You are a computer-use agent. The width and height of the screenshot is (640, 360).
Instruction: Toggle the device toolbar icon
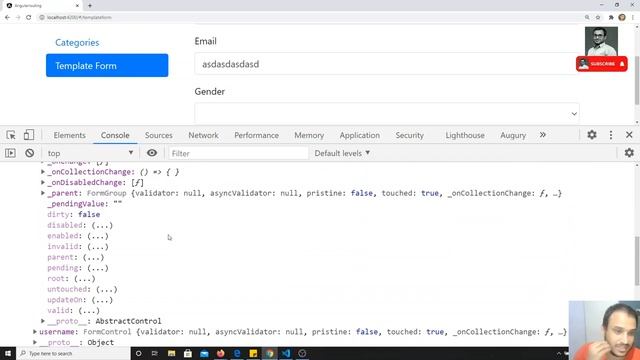coord(29,135)
